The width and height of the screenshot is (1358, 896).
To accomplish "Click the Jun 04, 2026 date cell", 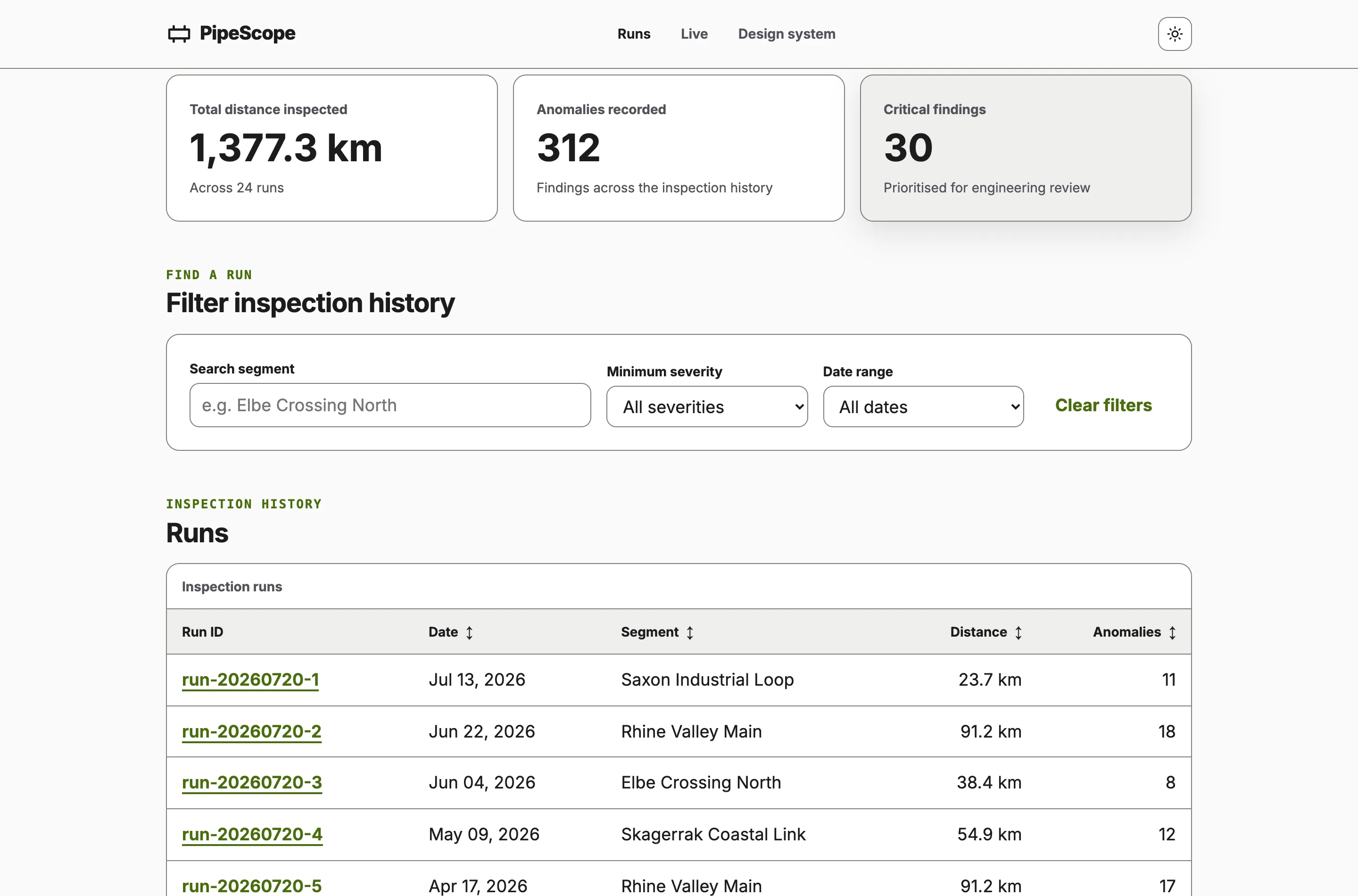I will (481, 782).
